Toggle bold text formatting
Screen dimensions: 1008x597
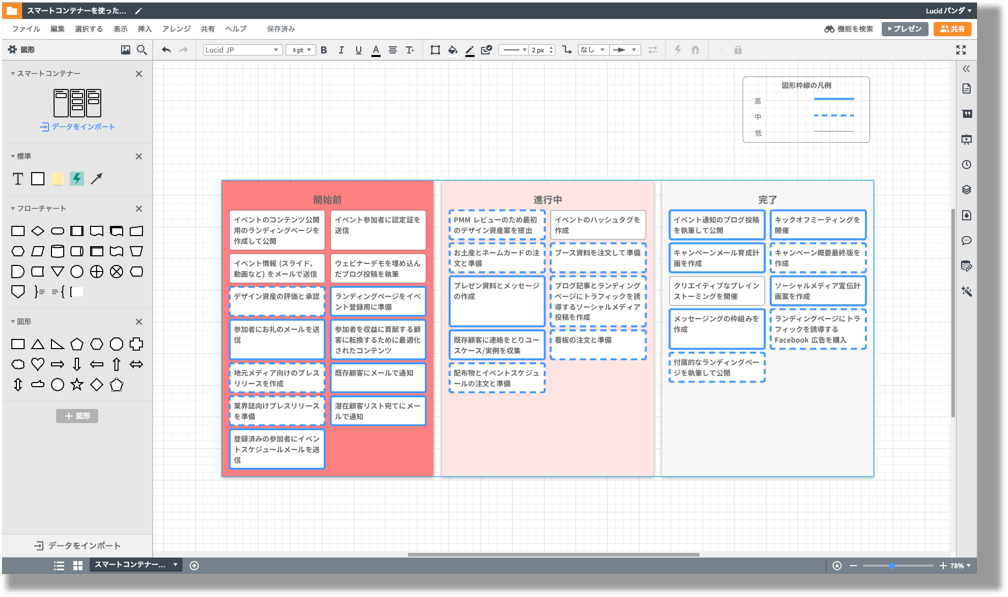point(324,49)
